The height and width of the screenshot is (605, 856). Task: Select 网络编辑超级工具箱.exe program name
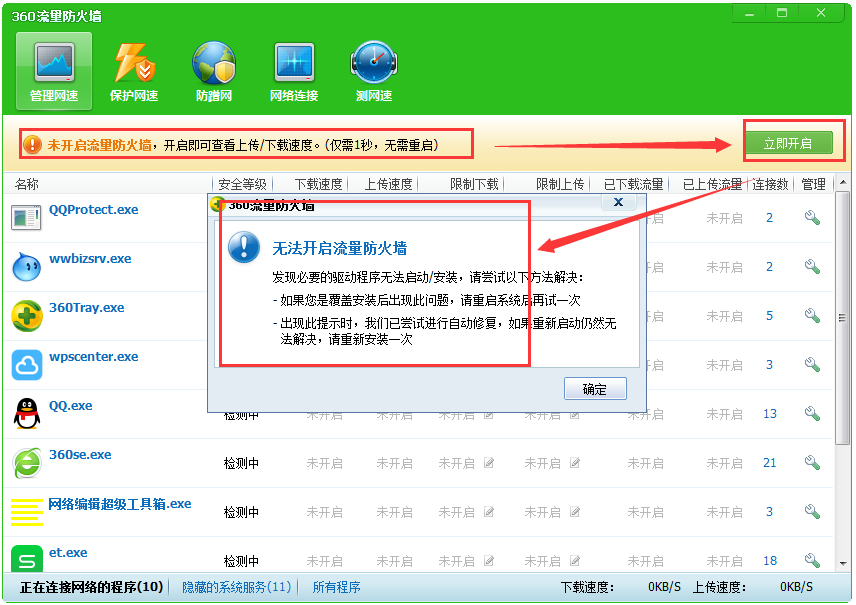tap(120, 504)
